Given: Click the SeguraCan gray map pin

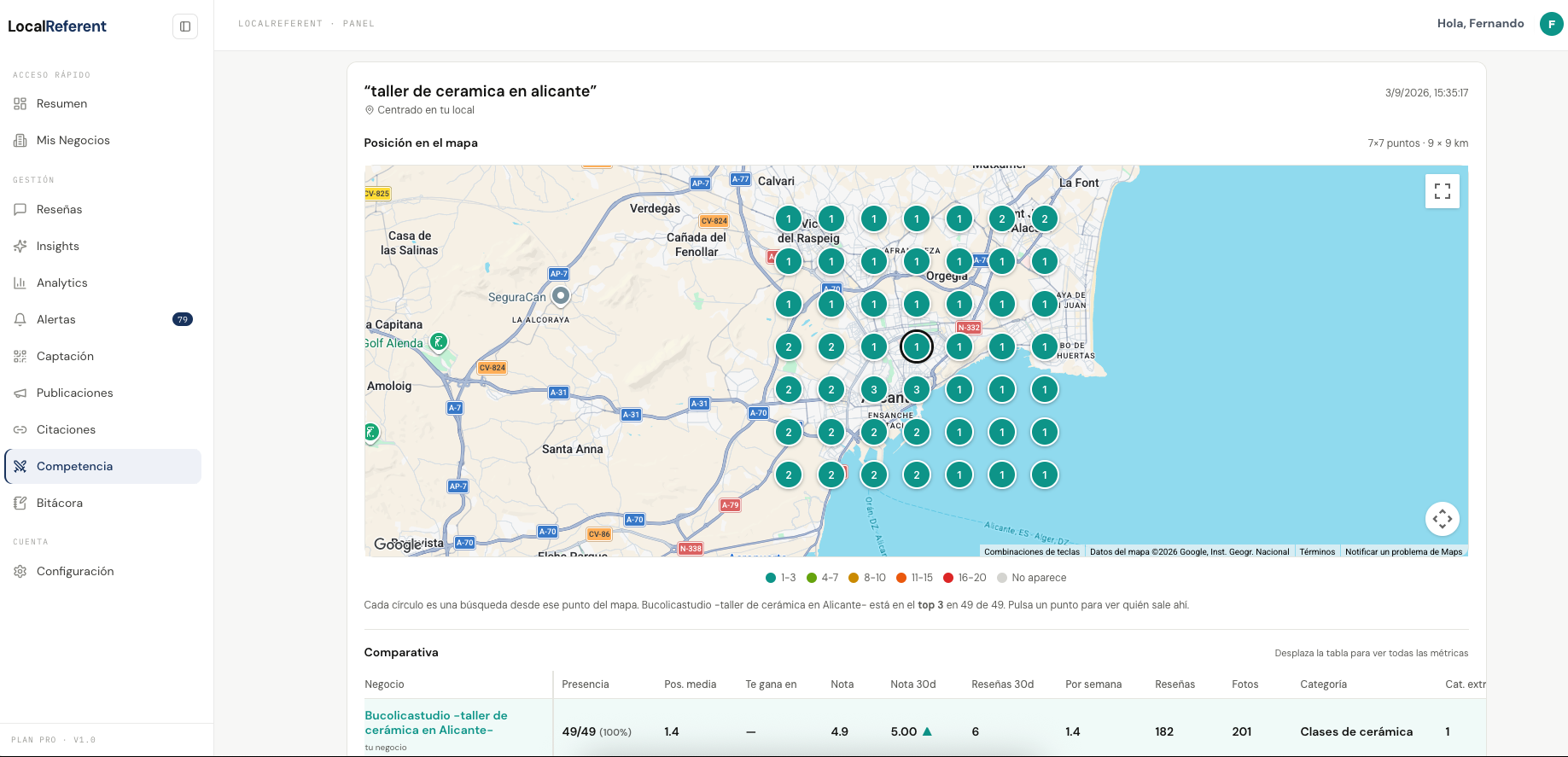Looking at the screenshot, I should (561, 296).
